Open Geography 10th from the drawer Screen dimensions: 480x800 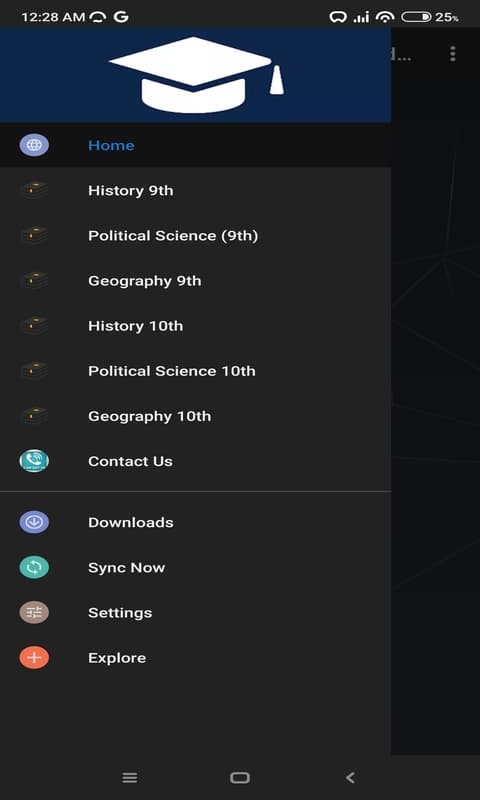[x=195, y=416]
